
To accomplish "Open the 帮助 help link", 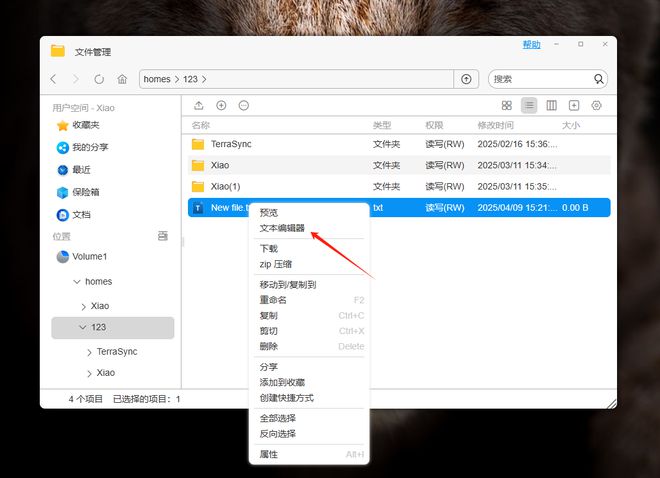I will click(531, 45).
